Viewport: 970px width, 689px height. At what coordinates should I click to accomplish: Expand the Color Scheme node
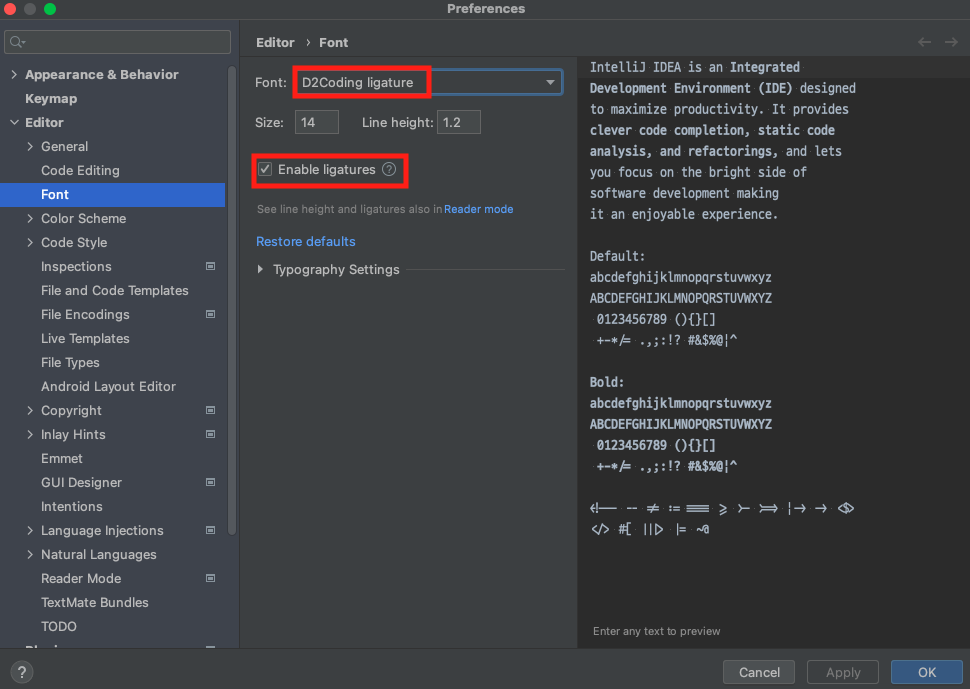(x=30, y=218)
